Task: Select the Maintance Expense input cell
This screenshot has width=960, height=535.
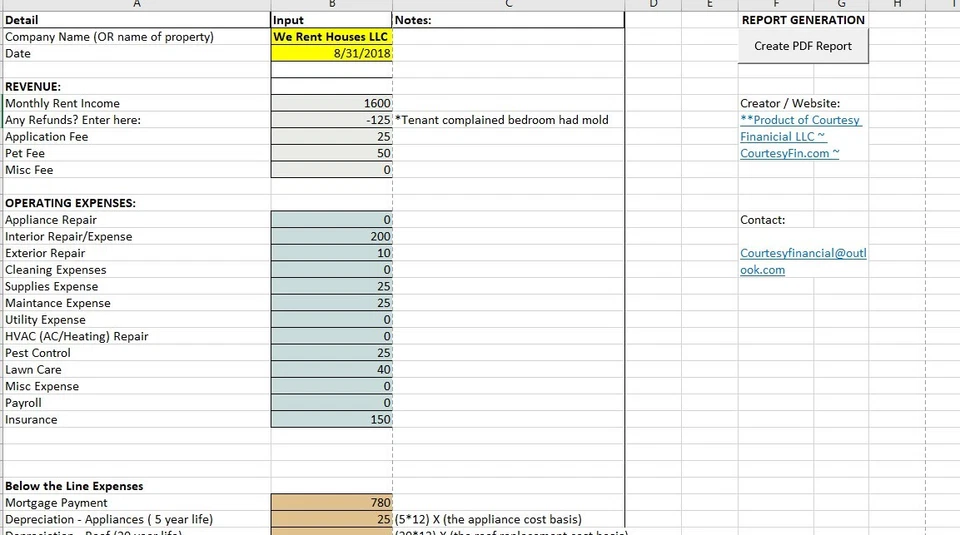Action: point(331,303)
